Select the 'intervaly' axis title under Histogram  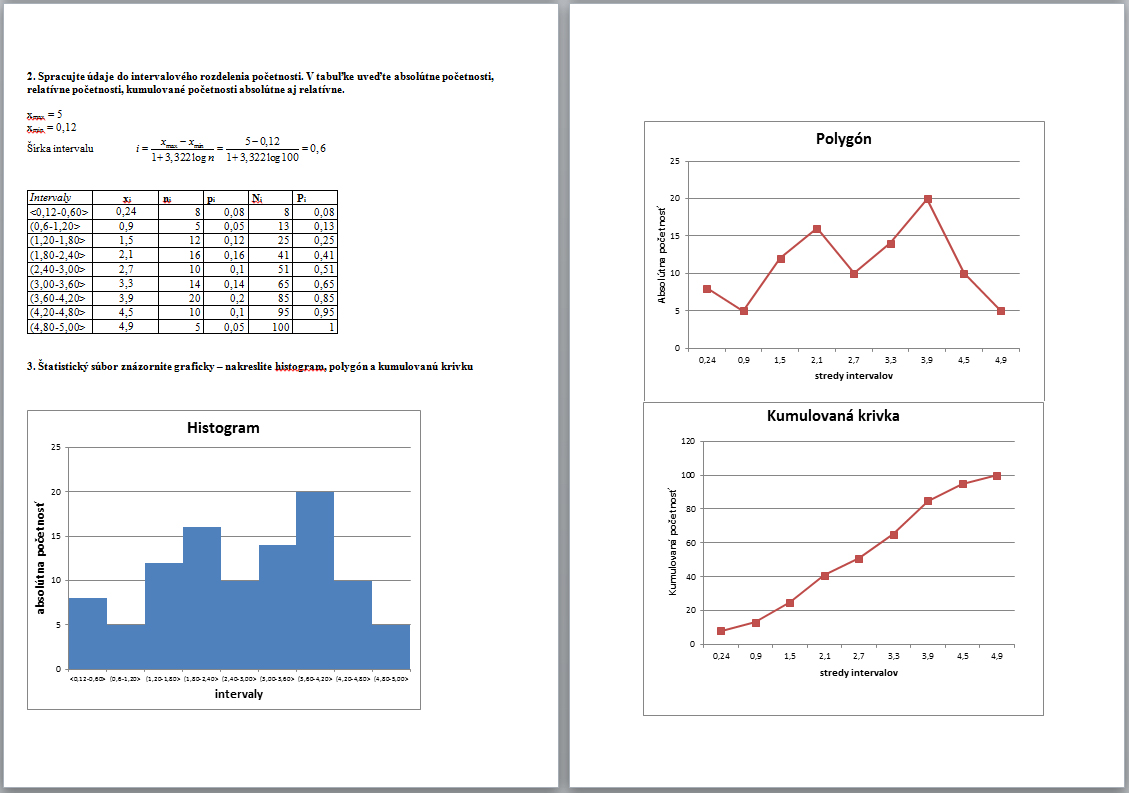(239, 694)
